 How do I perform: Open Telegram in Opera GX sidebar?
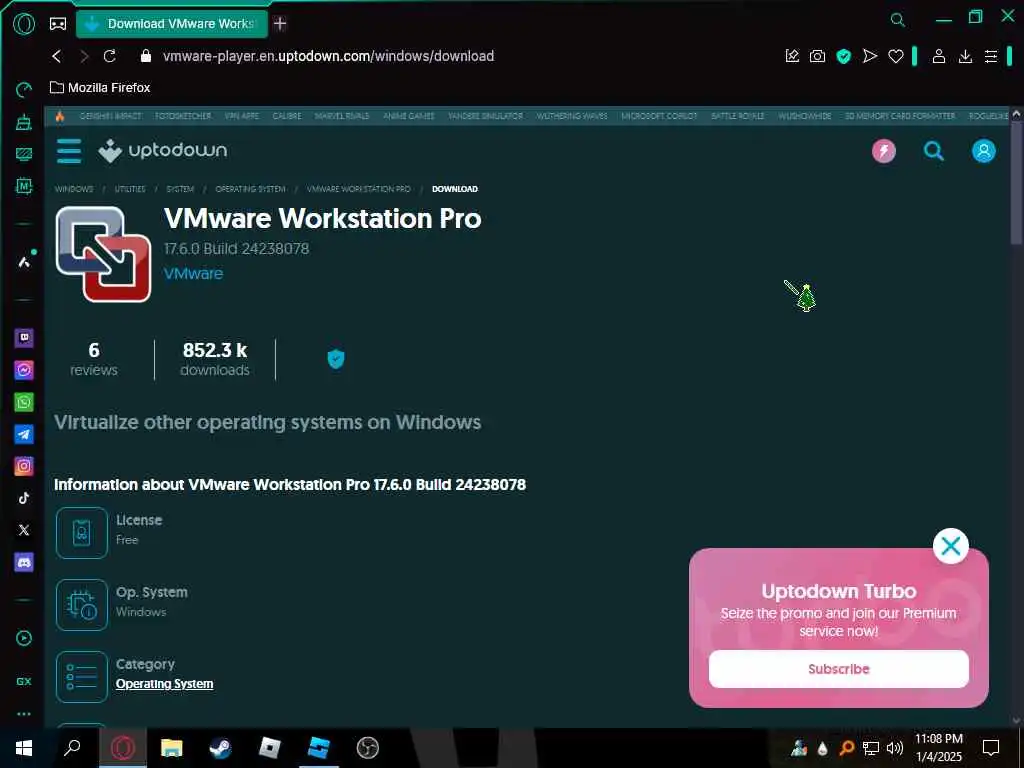coord(24,434)
